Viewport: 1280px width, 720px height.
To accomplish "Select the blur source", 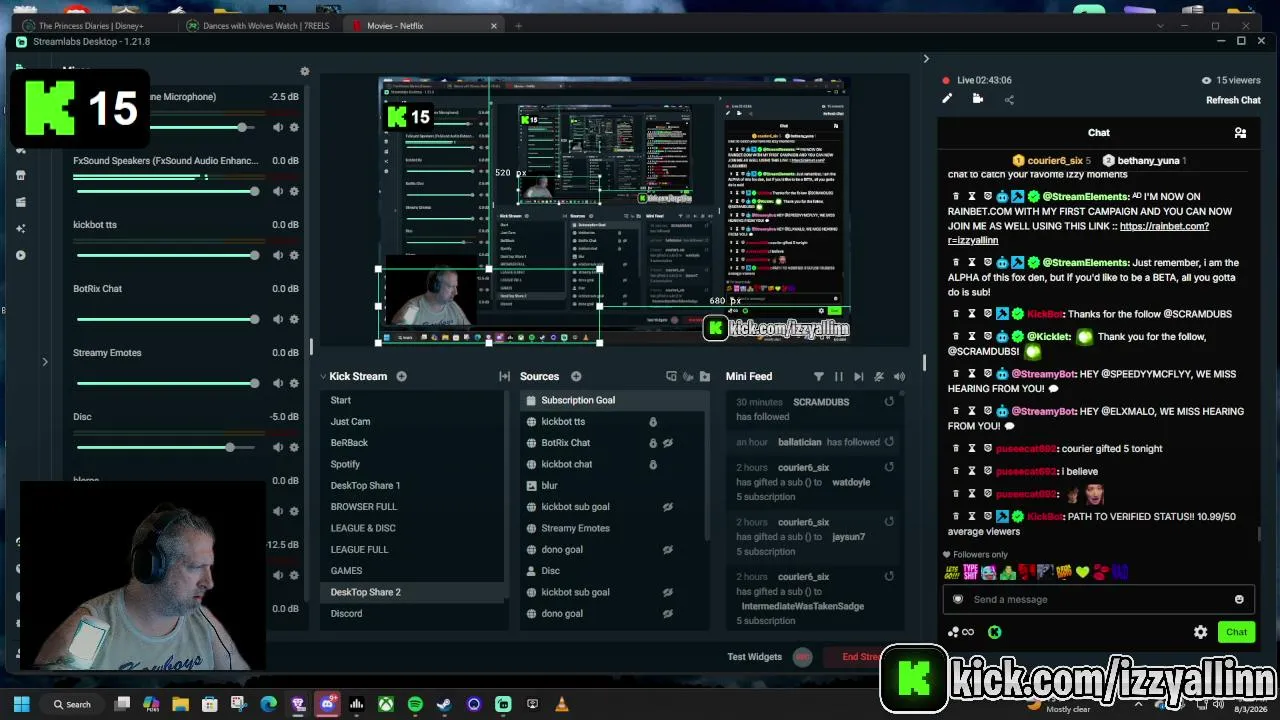I will 613,485.
